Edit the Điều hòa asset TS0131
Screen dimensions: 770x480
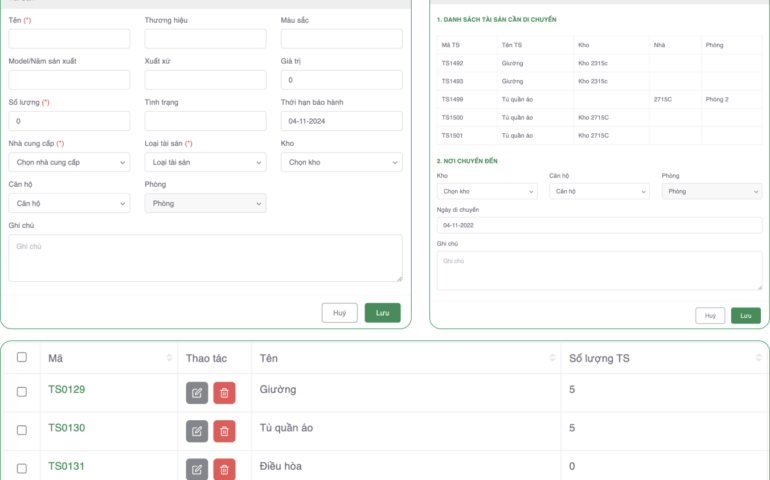pos(197,469)
